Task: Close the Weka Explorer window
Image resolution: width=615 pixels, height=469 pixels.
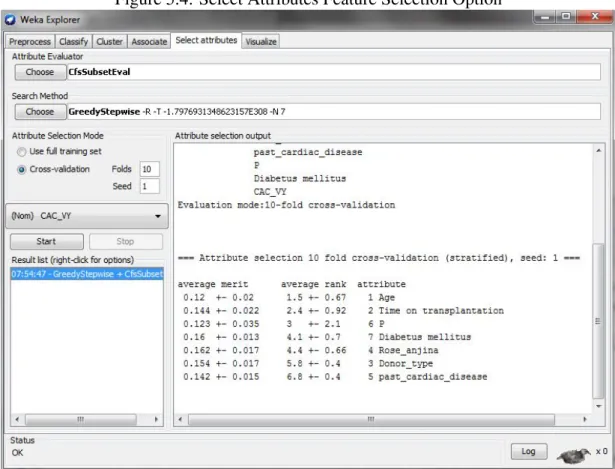Action: (595, 16)
